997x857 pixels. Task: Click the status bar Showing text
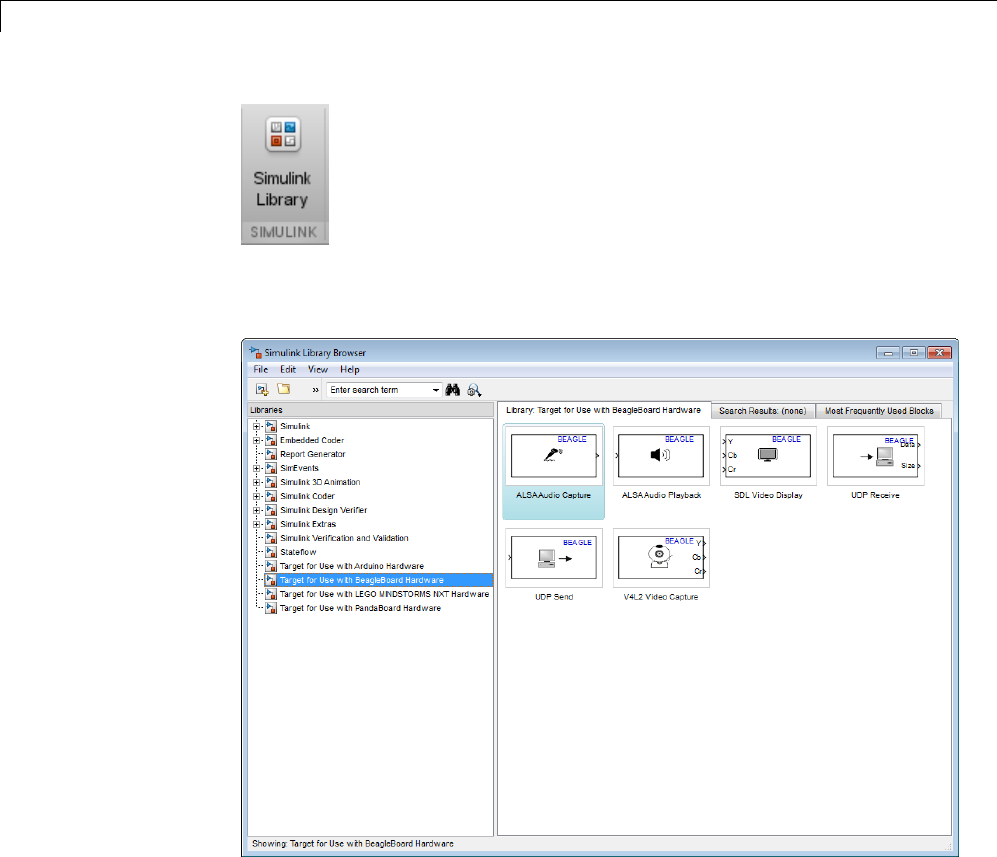click(353, 844)
